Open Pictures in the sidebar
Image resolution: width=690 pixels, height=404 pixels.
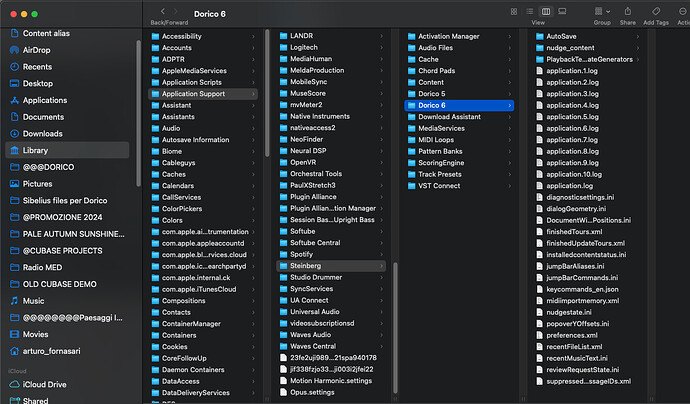(37, 184)
